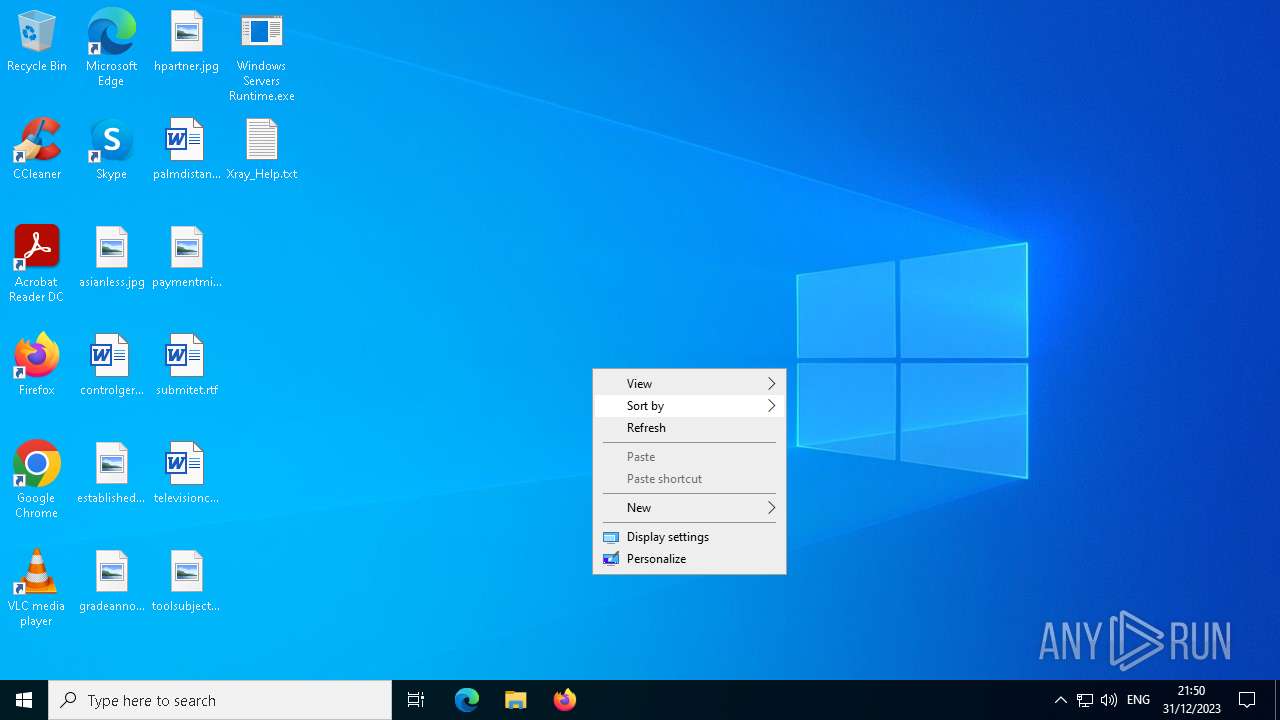Select the Acrobat Reader DC shortcut
The height and width of the screenshot is (720, 1280).
37,264
